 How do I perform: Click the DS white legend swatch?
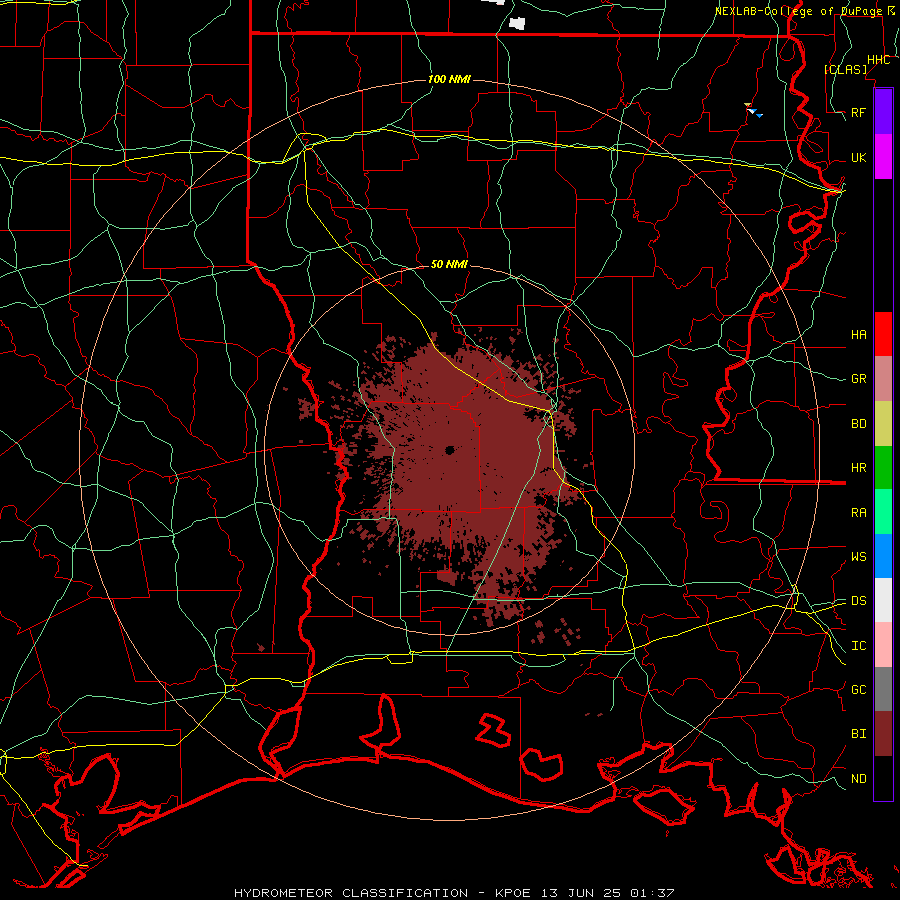[x=883, y=600]
